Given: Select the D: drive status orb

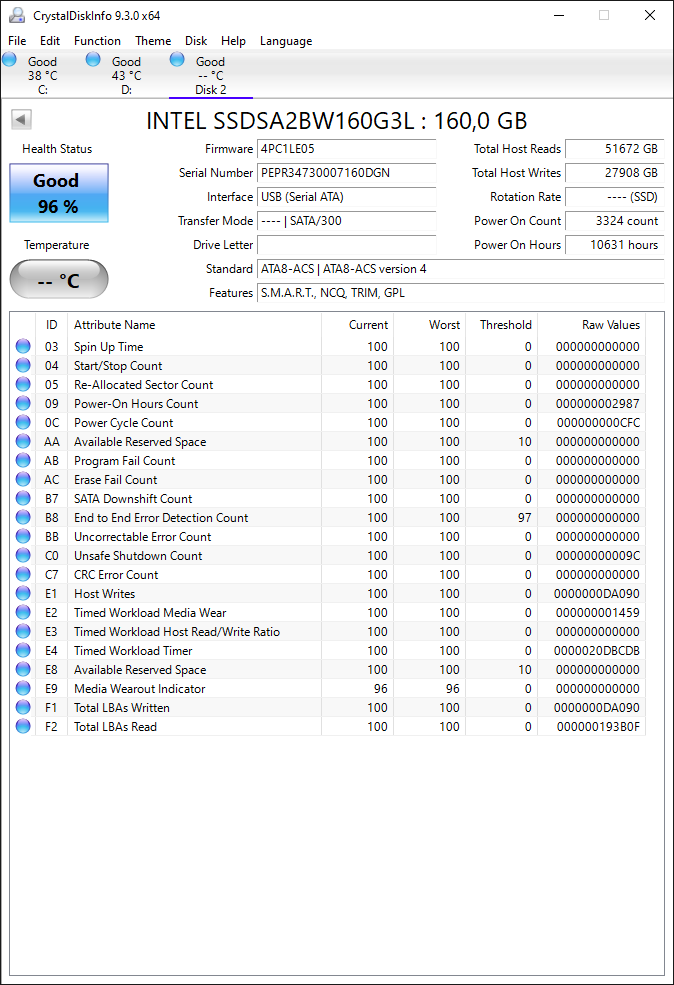Looking at the screenshot, I should 93,60.
